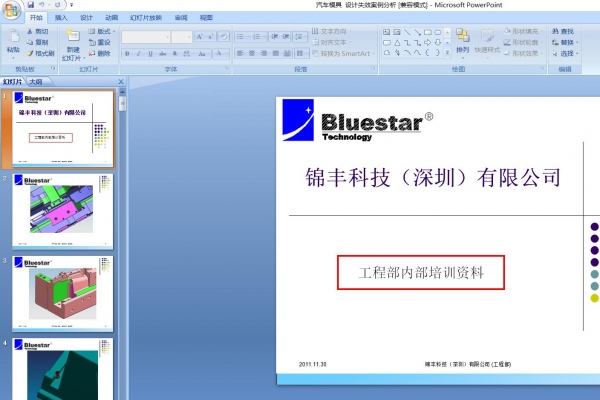
Task: Toggle center text alignment
Action: (252, 54)
